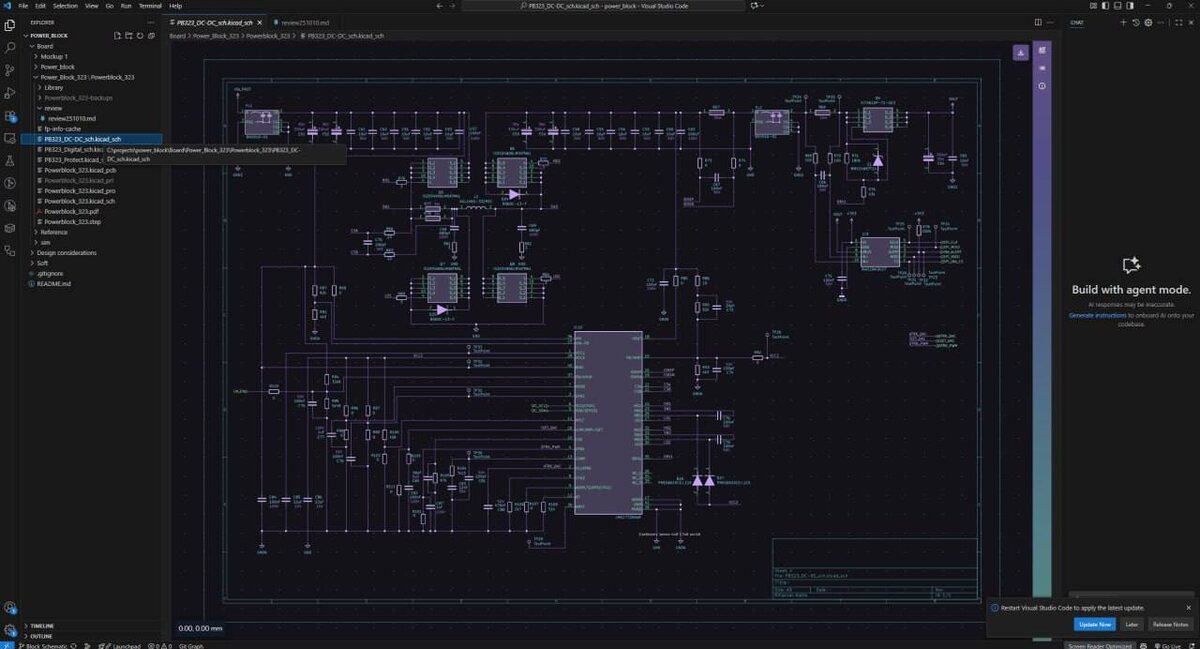Image resolution: width=1200 pixels, height=649 pixels.
Task: Open Source Control view in activity bar
Action: tap(10, 70)
